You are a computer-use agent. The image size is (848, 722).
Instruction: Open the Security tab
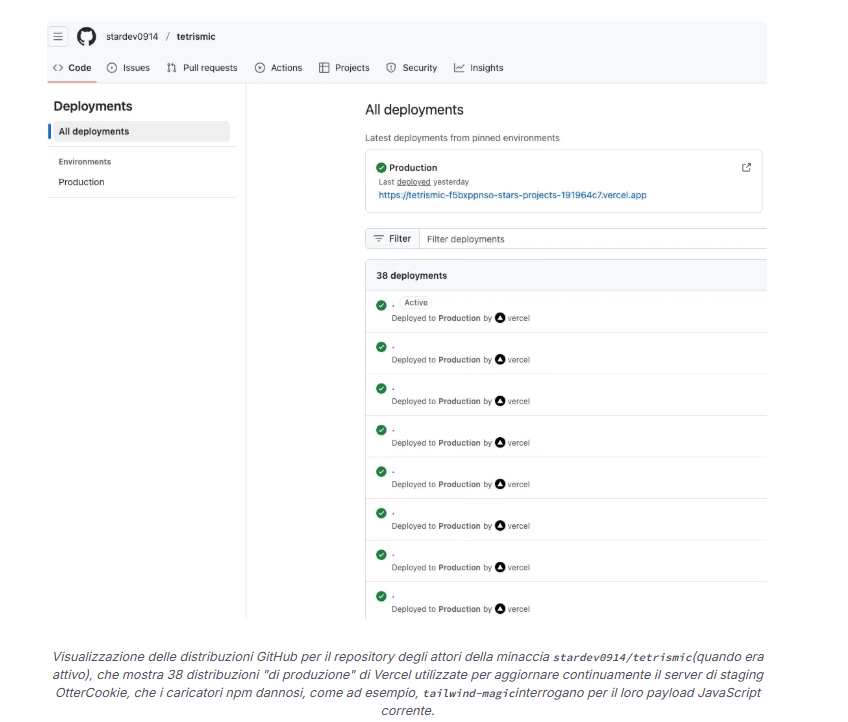412,68
